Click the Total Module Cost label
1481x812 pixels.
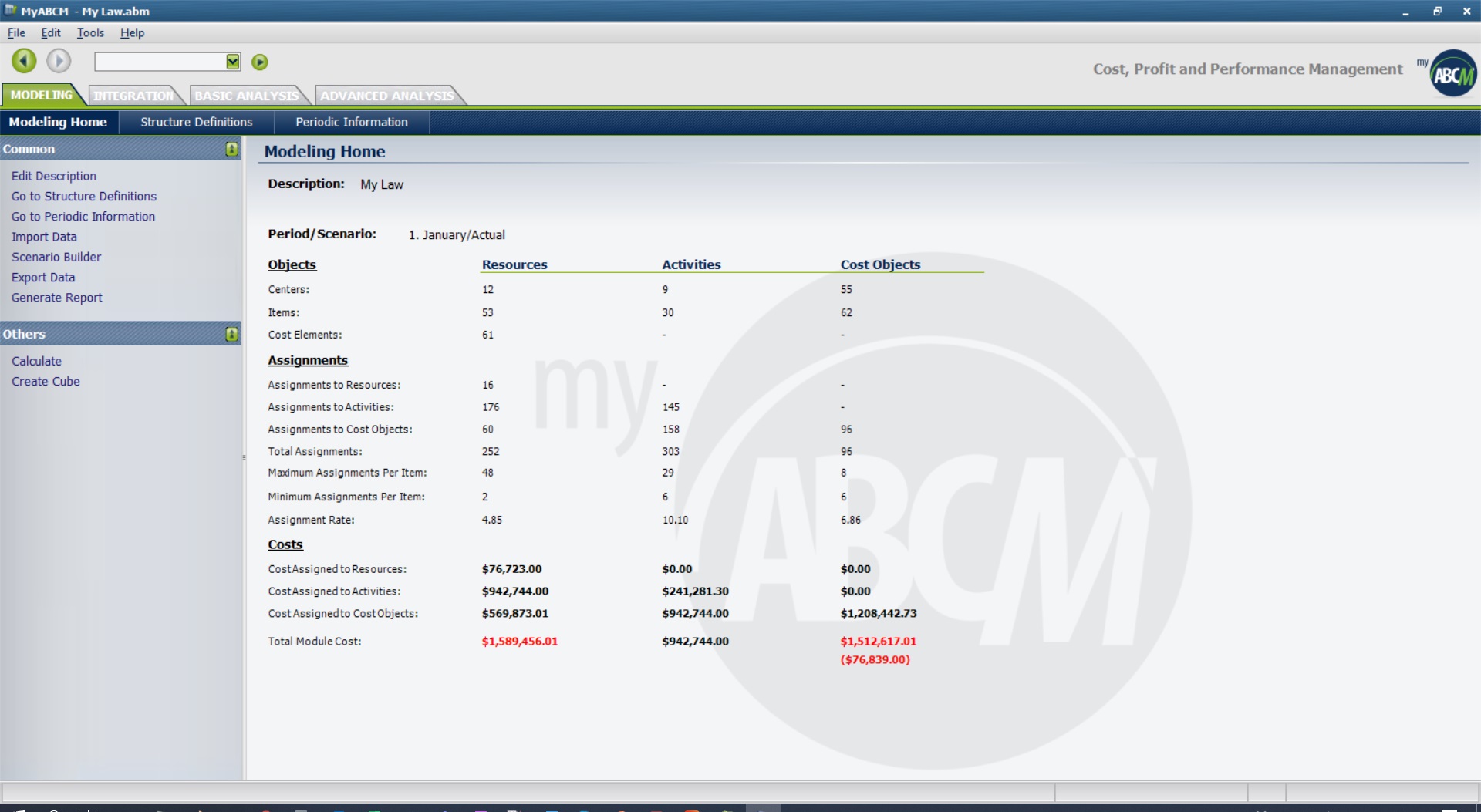tap(314, 641)
